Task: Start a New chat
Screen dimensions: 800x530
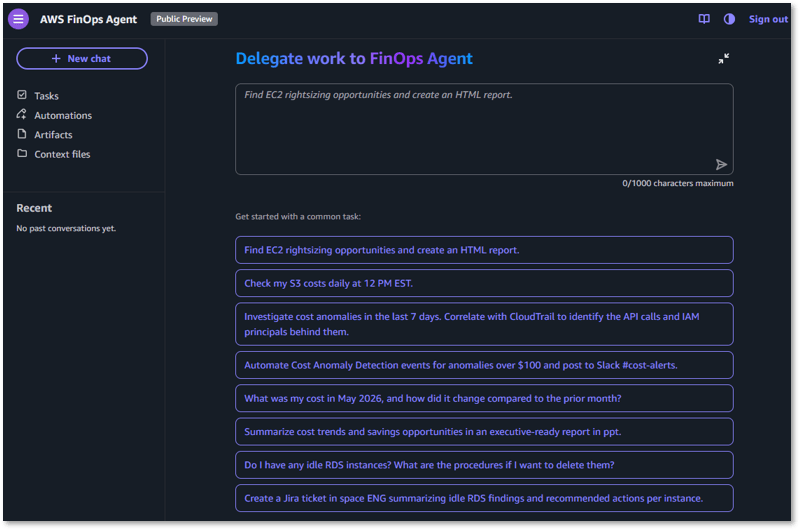Action: [82, 59]
